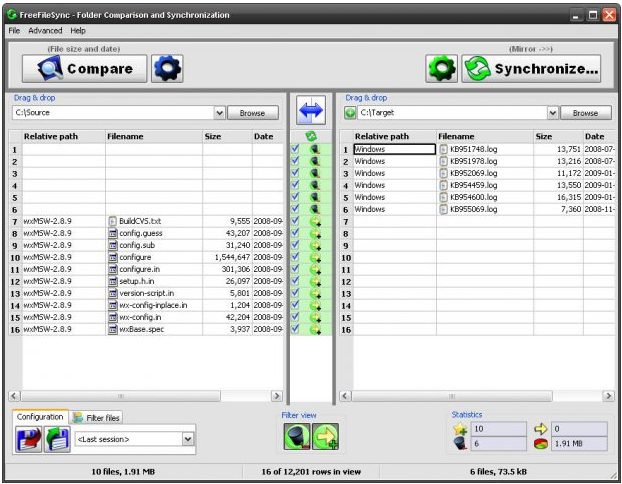The image size is (622, 484).
Task: Click the file icon of KB951748.log
Action: click(443, 150)
